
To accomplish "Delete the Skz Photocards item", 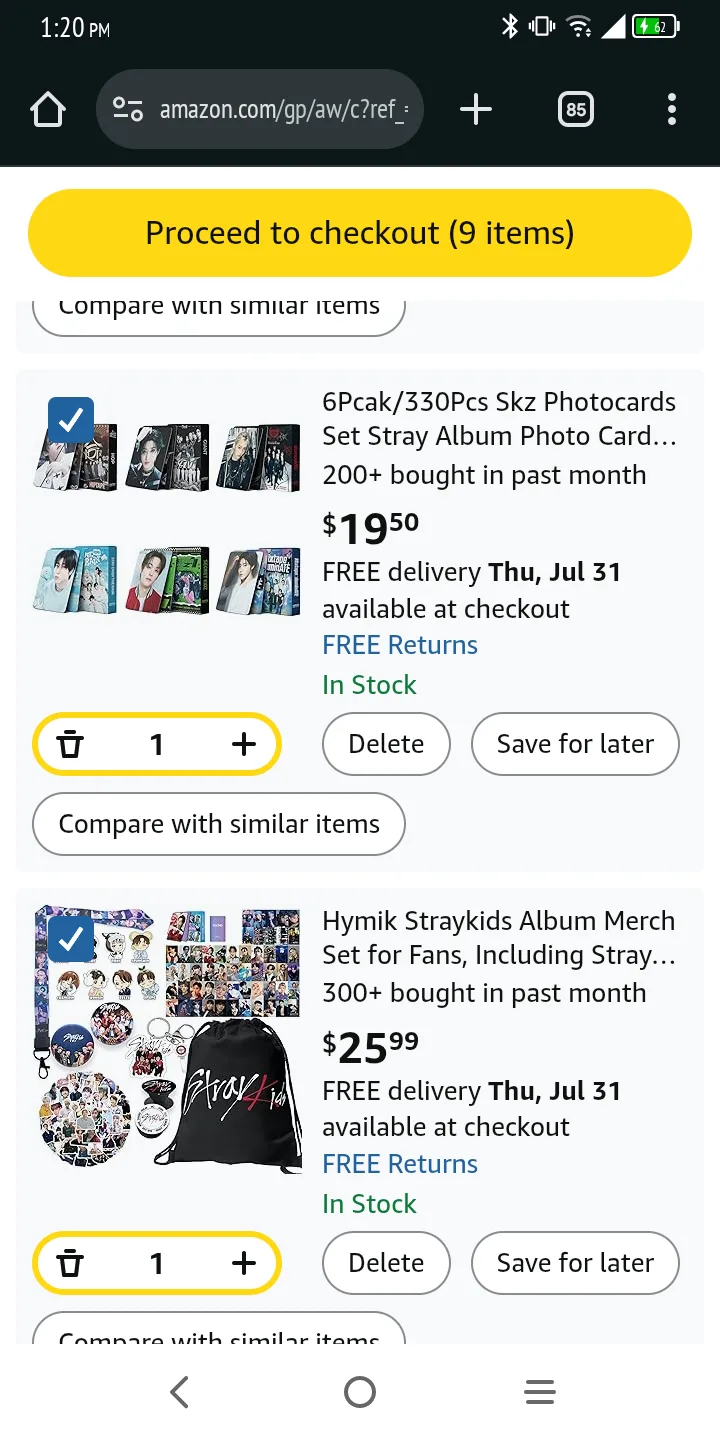I will pos(386,744).
